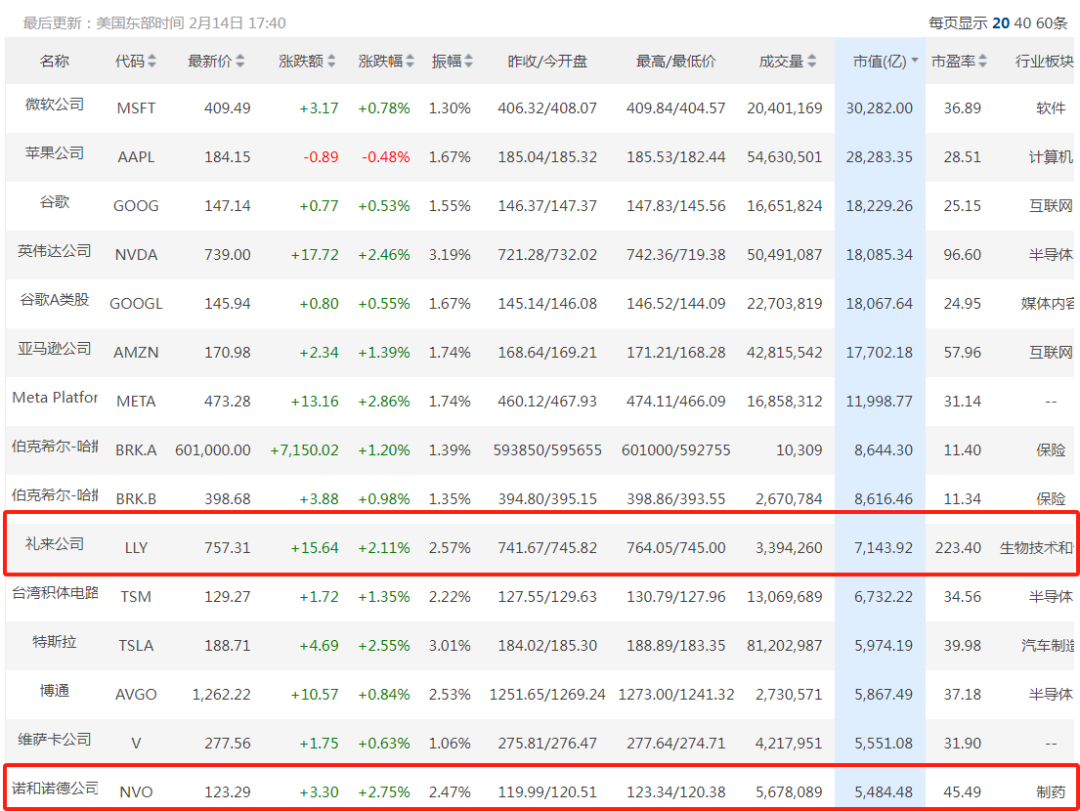Select LLY P/E value 223.40
The image size is (1080, 811).
point(958,548)
